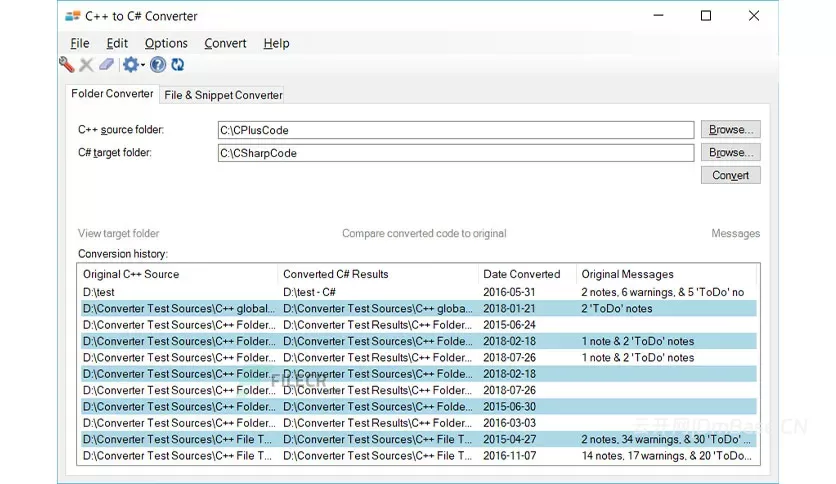Click the blue refresh arrows icon
The image size is (836, 484).
[178, 64]
